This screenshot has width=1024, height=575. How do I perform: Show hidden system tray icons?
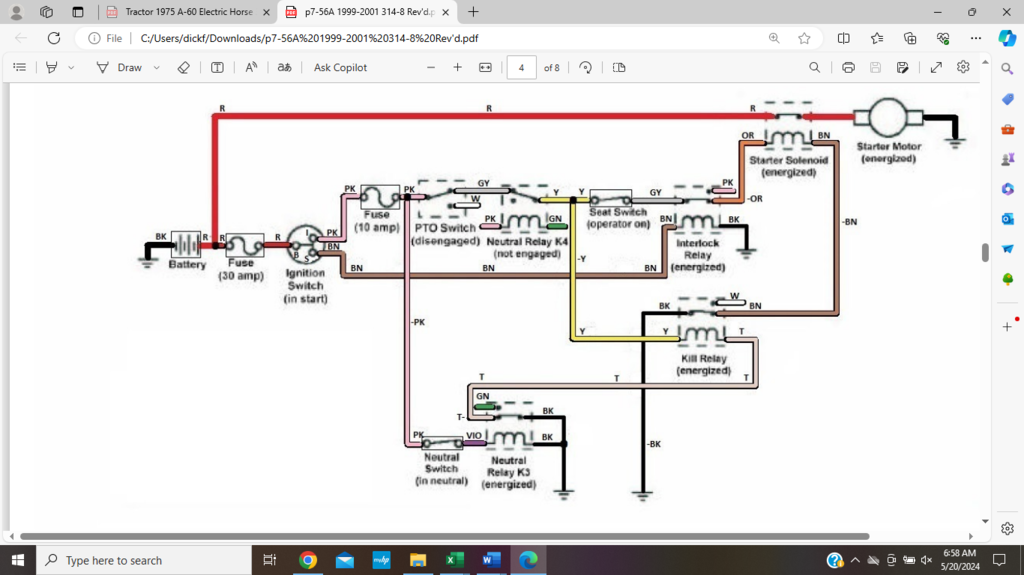tap(853, 560)
